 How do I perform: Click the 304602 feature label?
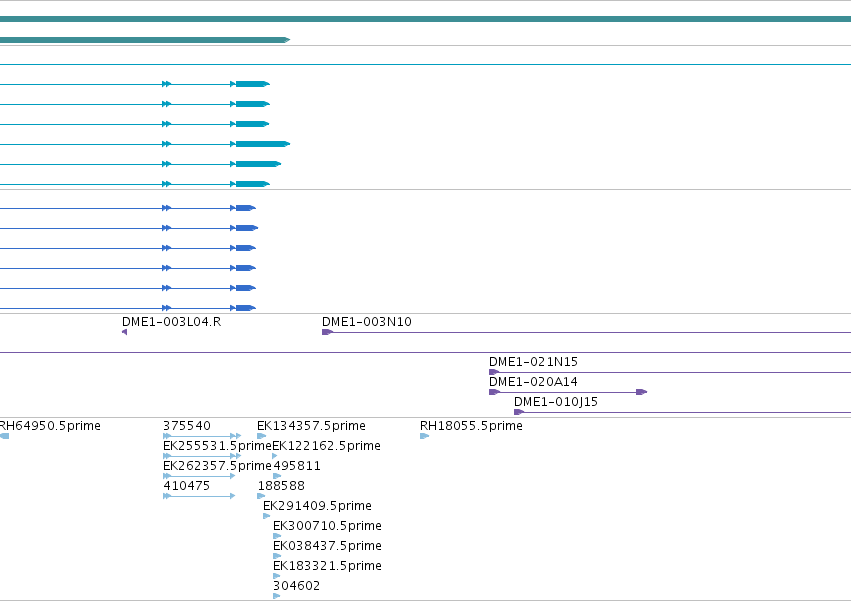[297, 586]
